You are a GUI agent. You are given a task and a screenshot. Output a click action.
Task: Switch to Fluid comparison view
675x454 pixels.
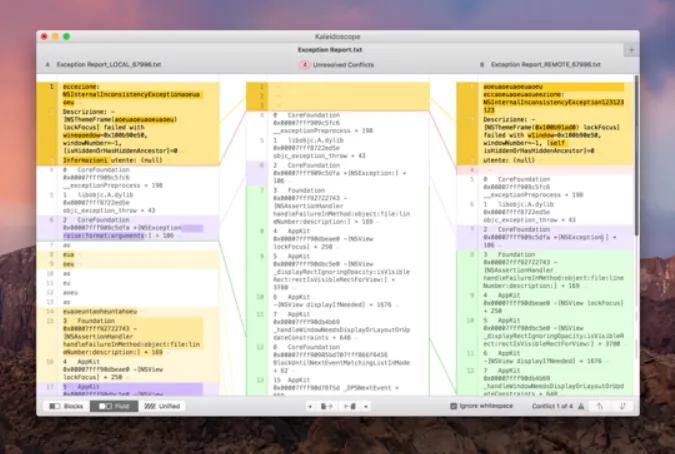[x=114, y=406]
